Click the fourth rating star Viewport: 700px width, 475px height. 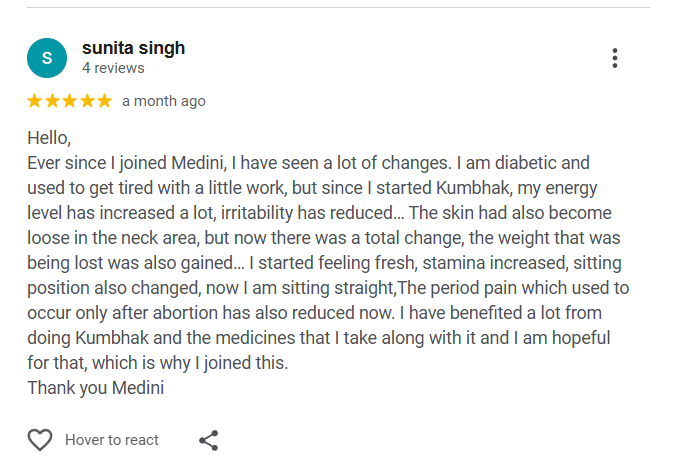[x=86, y=101]
